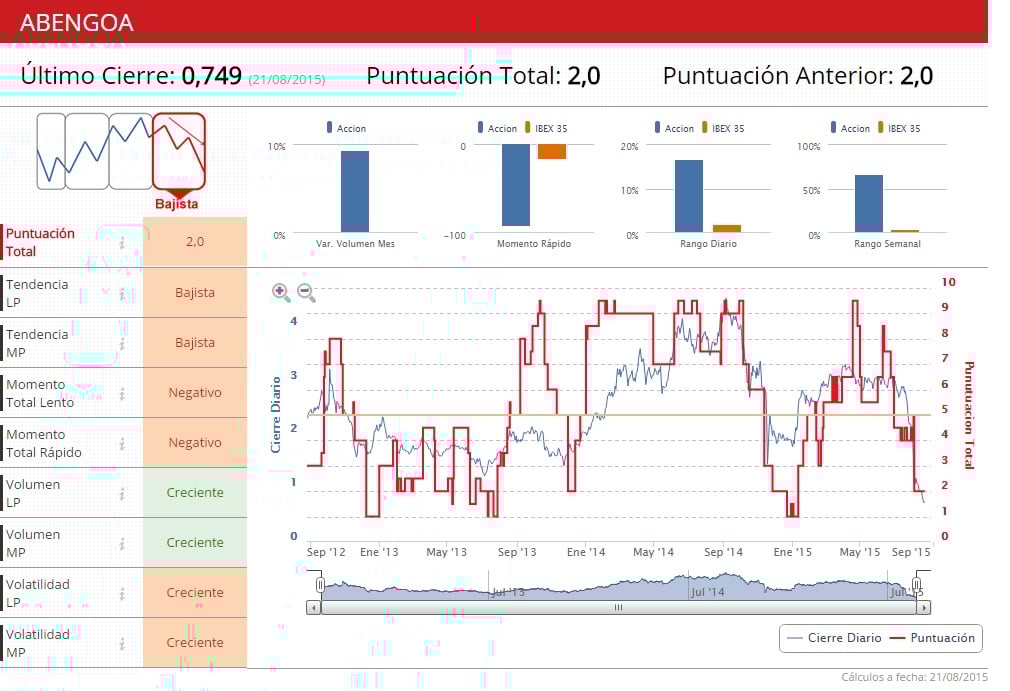Click Creciente value for Volatilidad LP
Viewport: 1010px width, 691px height.
tap(195, 592)
